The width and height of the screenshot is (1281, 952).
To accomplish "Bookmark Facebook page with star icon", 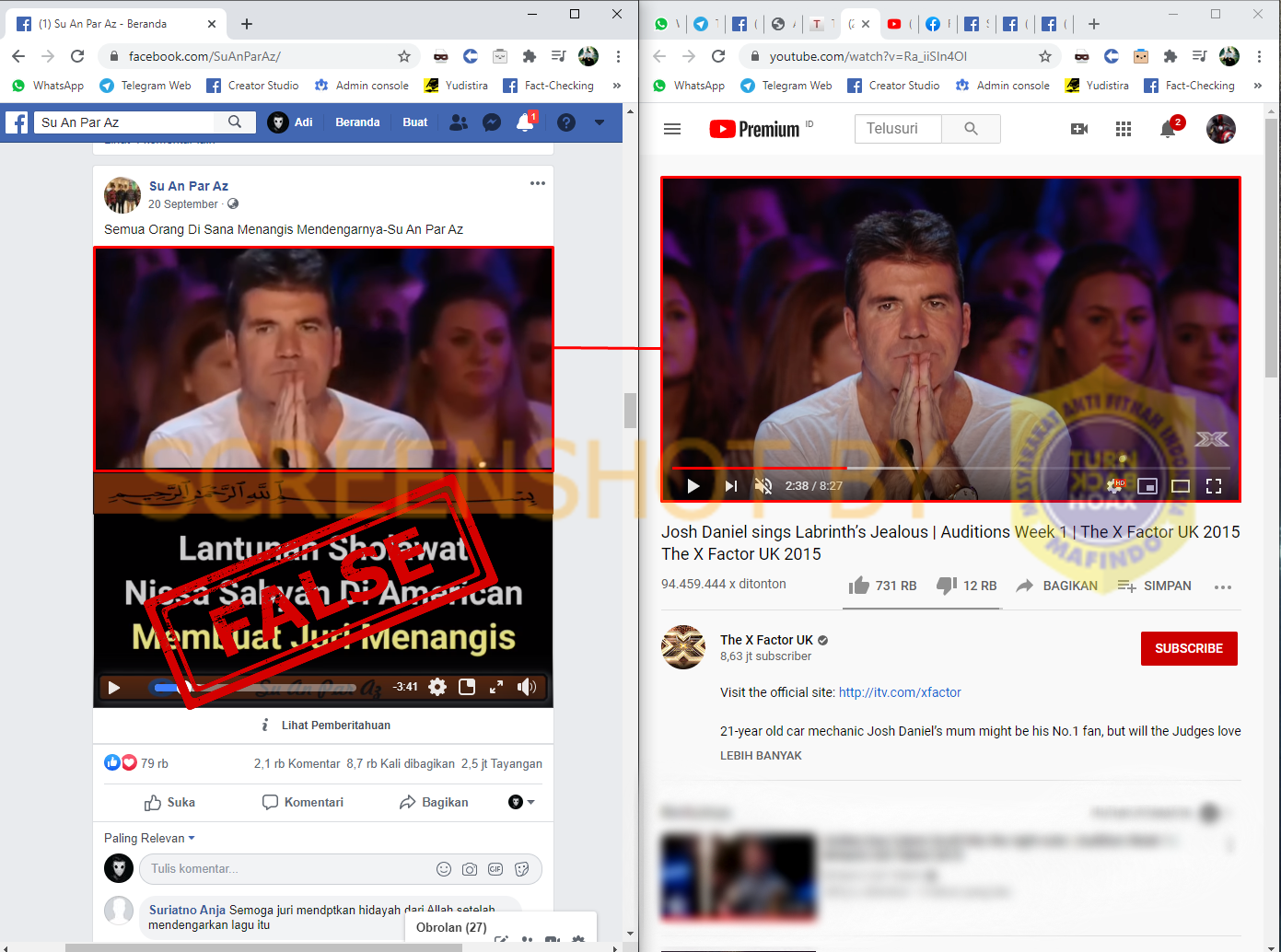I will (403, 56).
